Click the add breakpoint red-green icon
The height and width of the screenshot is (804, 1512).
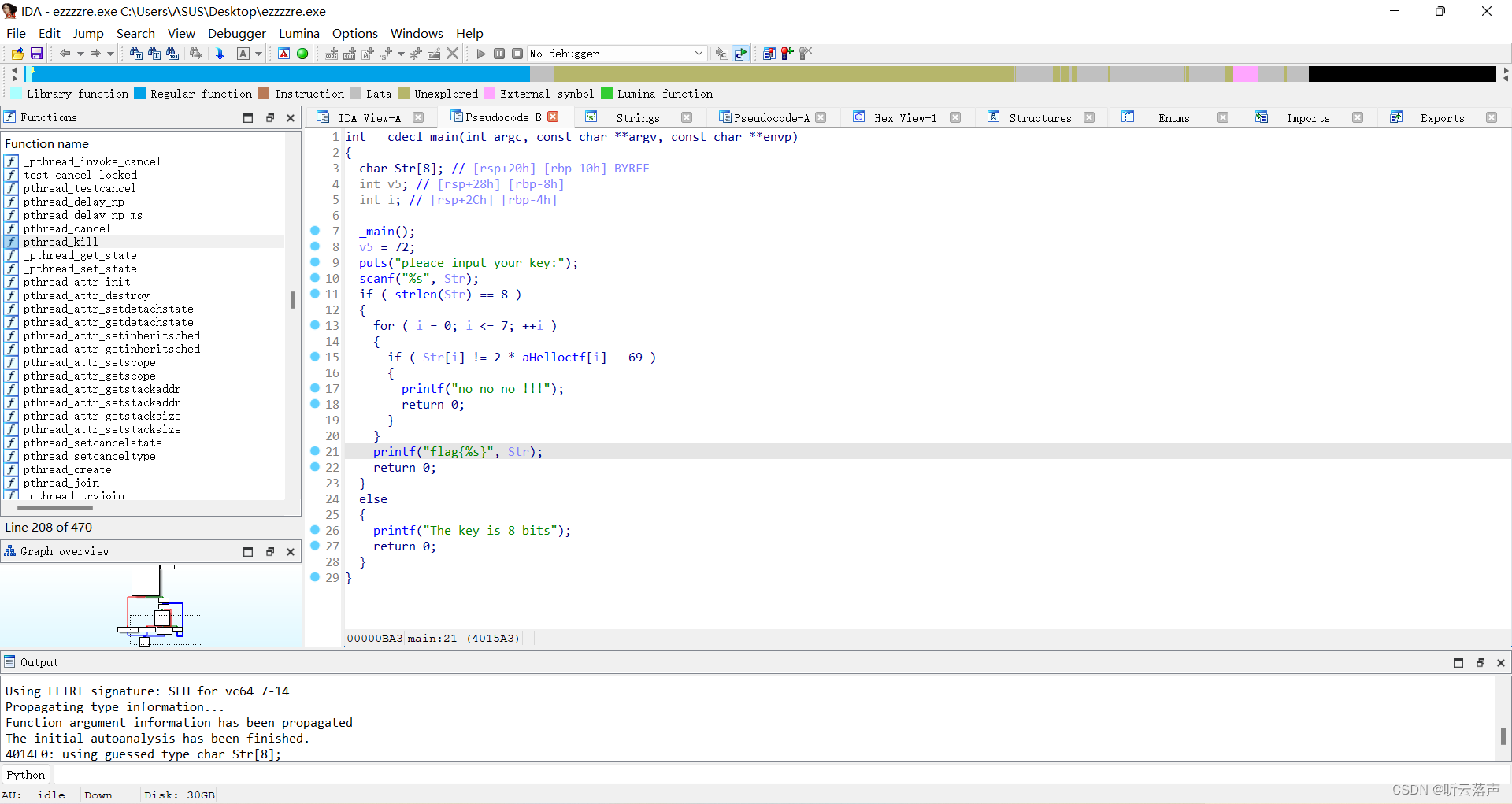coord(787,54)
